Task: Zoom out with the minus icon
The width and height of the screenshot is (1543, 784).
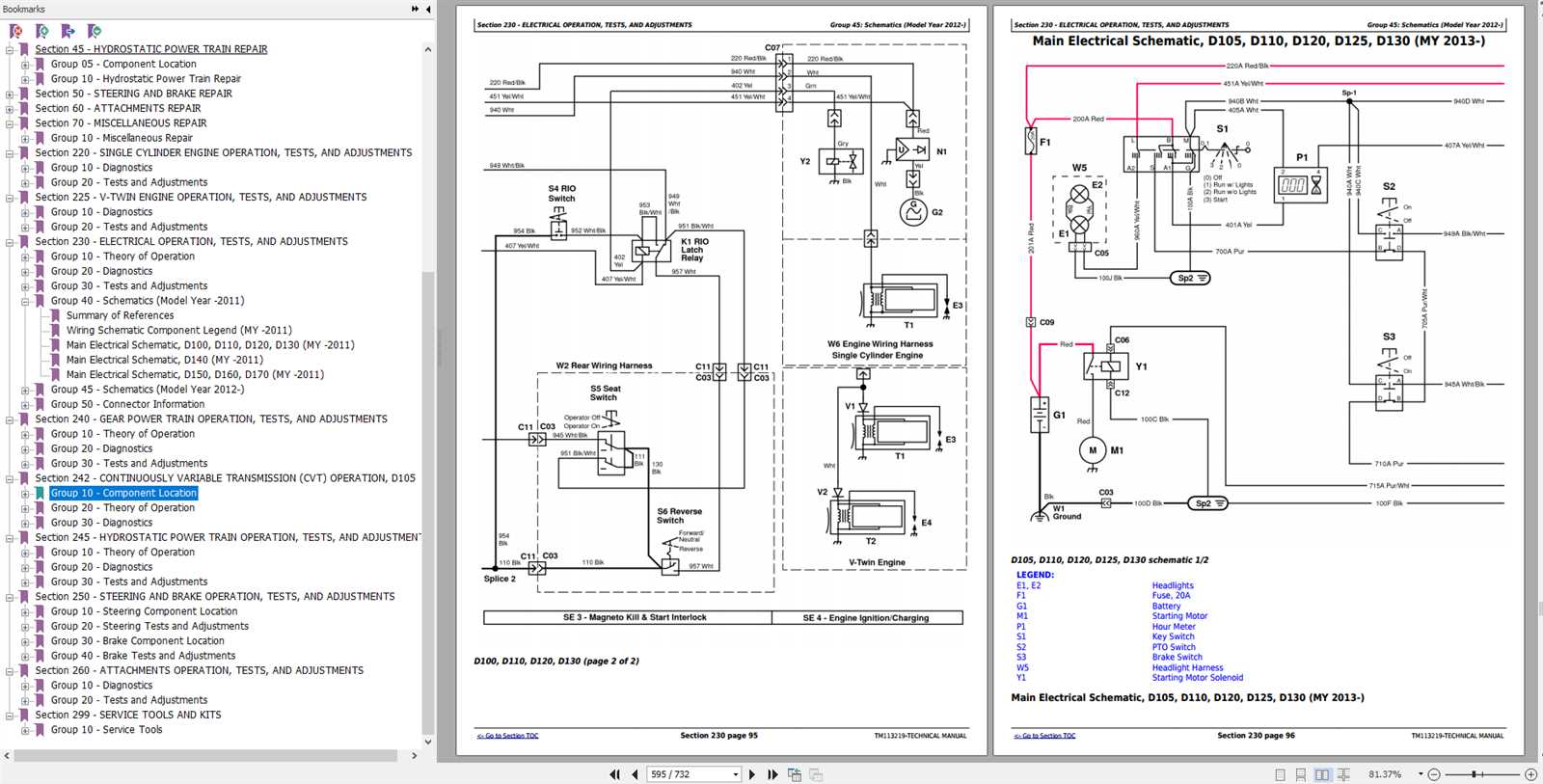Action: [x=1434, y=774]
